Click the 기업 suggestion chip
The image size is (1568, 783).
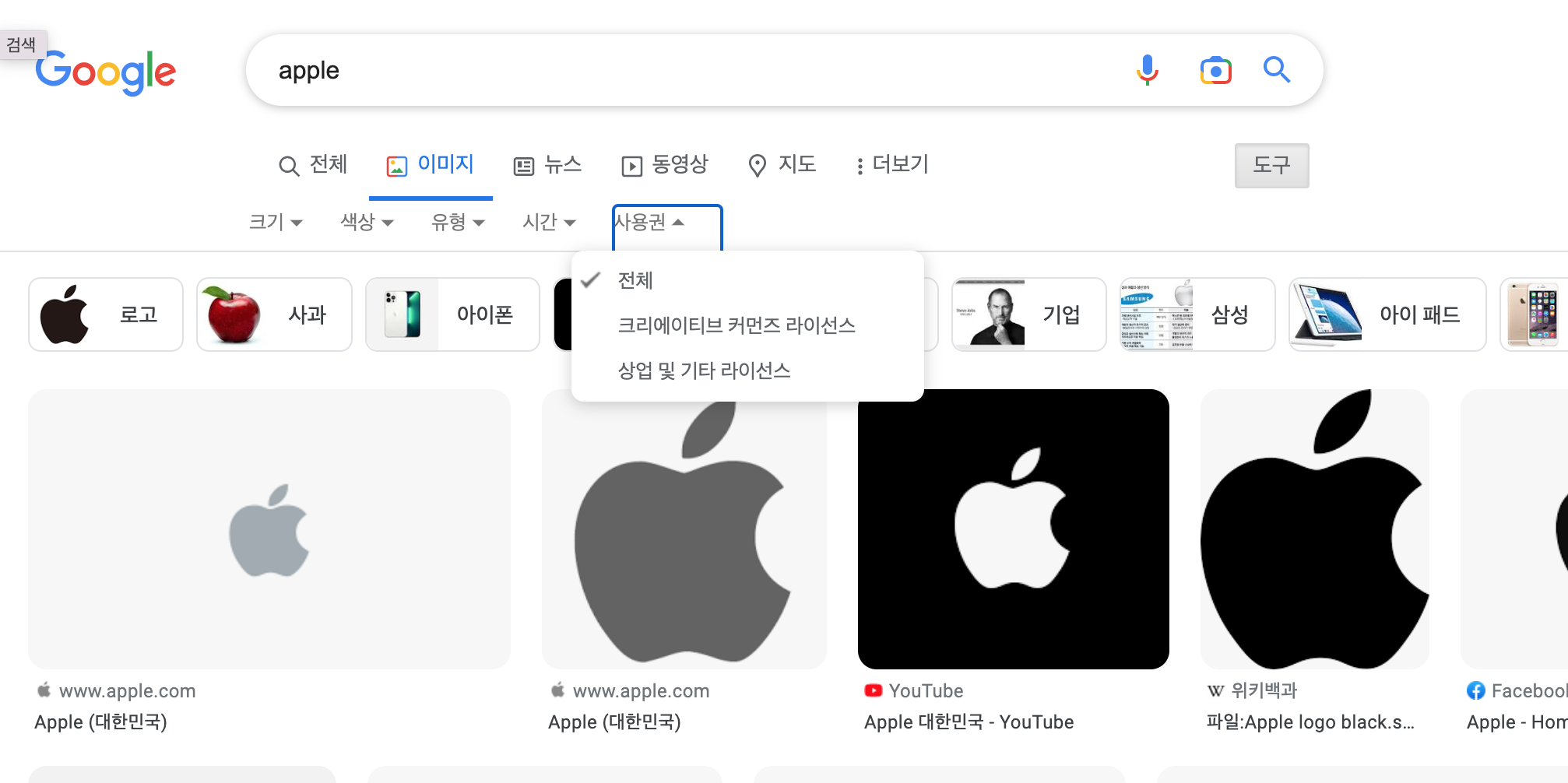1028,314
